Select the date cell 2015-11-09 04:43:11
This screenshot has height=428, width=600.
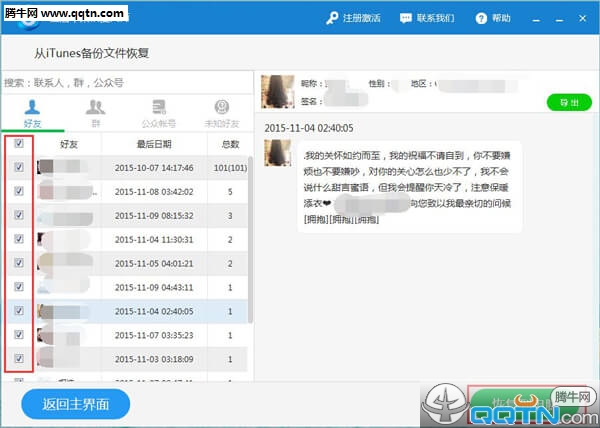tap(154, 288)
